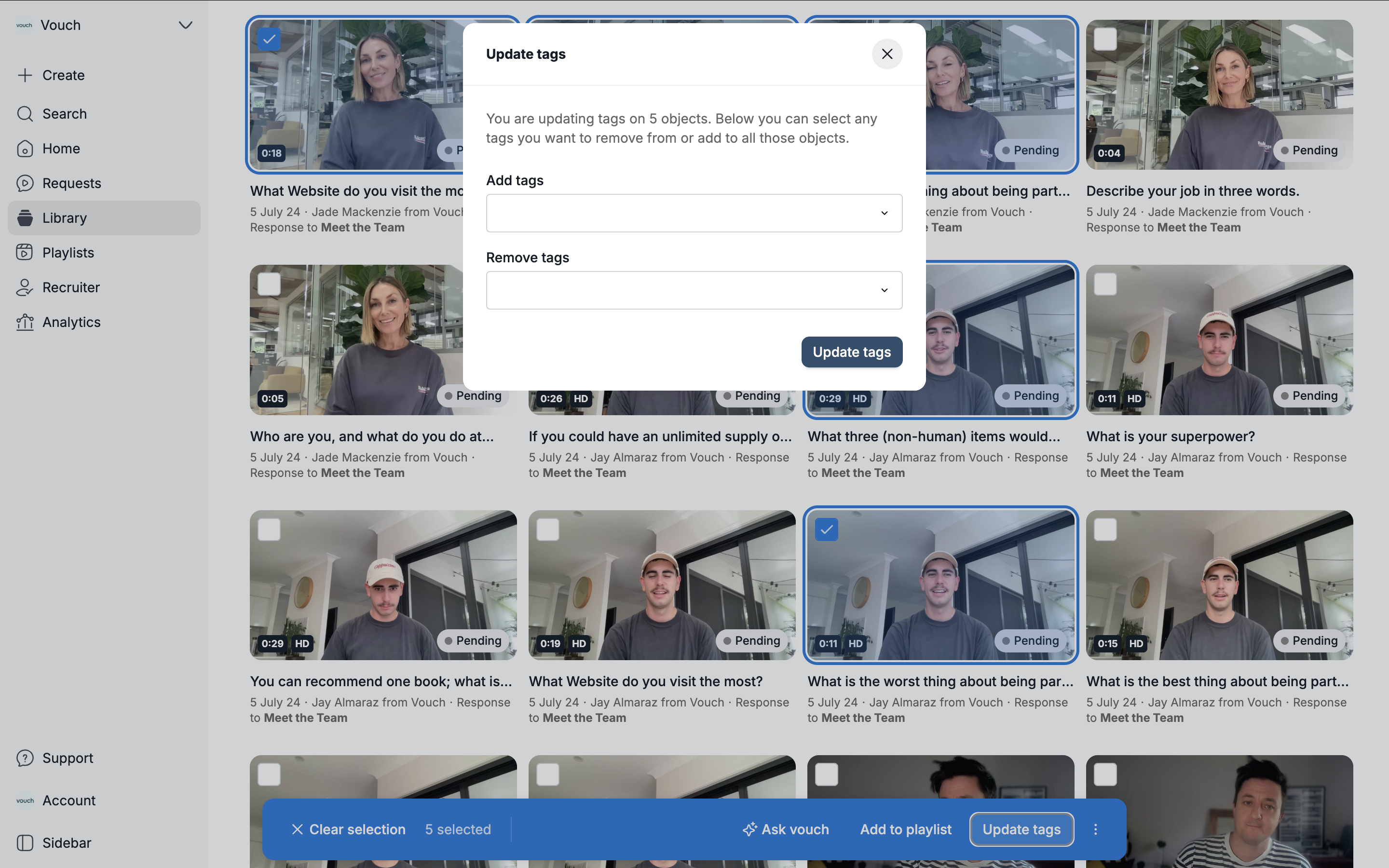Click the Account vouch logo icon
1389x868 pixels.
25,801
